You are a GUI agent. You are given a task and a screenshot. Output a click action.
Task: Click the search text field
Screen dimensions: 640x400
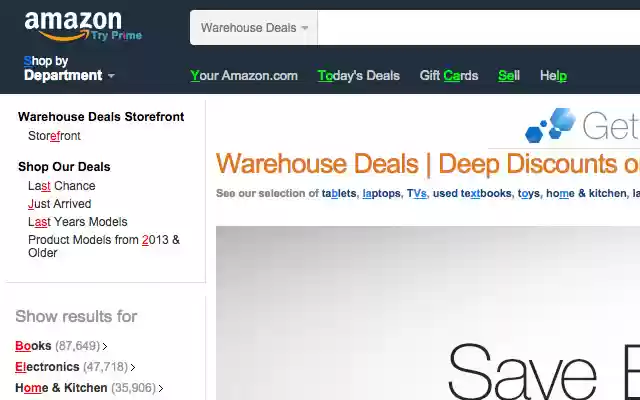478,28
